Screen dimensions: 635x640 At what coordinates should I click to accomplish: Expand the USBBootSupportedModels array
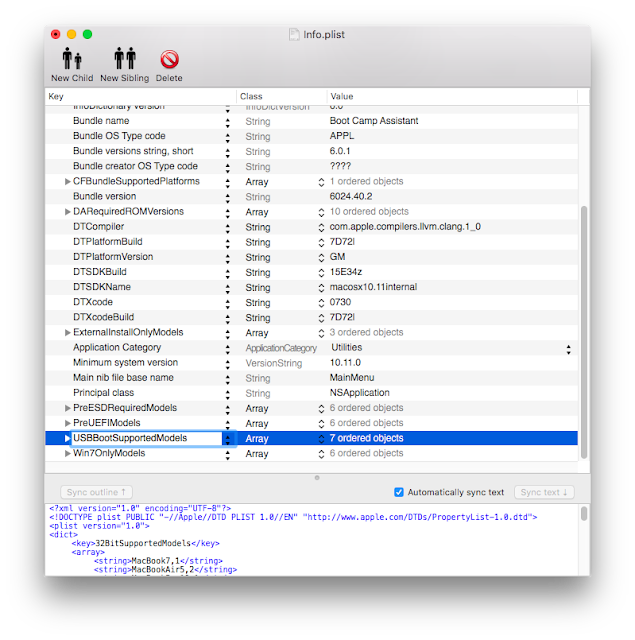(68, 438)
